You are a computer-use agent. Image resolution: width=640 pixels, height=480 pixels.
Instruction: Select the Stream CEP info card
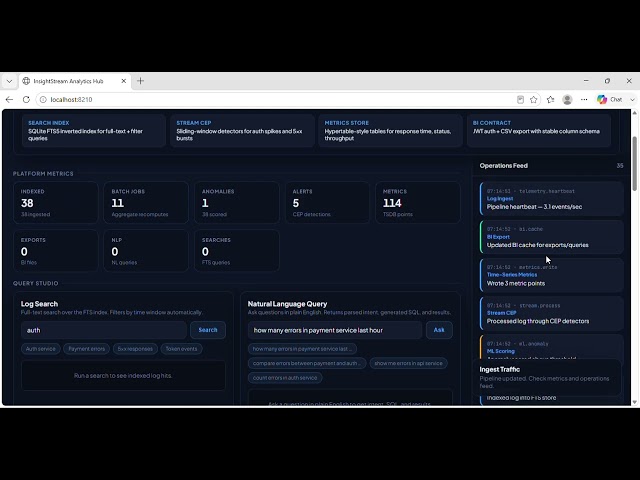pyautogui.click(x=242, y=130)
